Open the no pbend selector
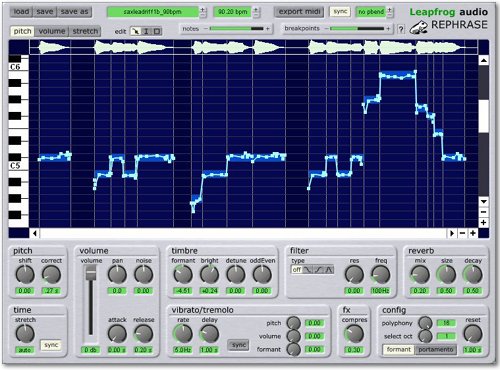 tap(371, 12)
